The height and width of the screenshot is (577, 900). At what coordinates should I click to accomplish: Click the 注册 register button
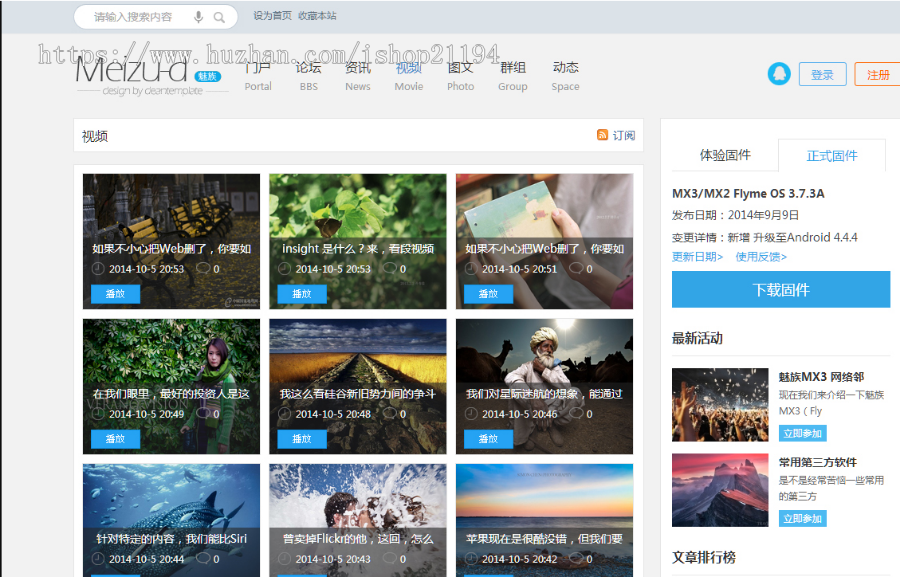[x=877, y=74]
